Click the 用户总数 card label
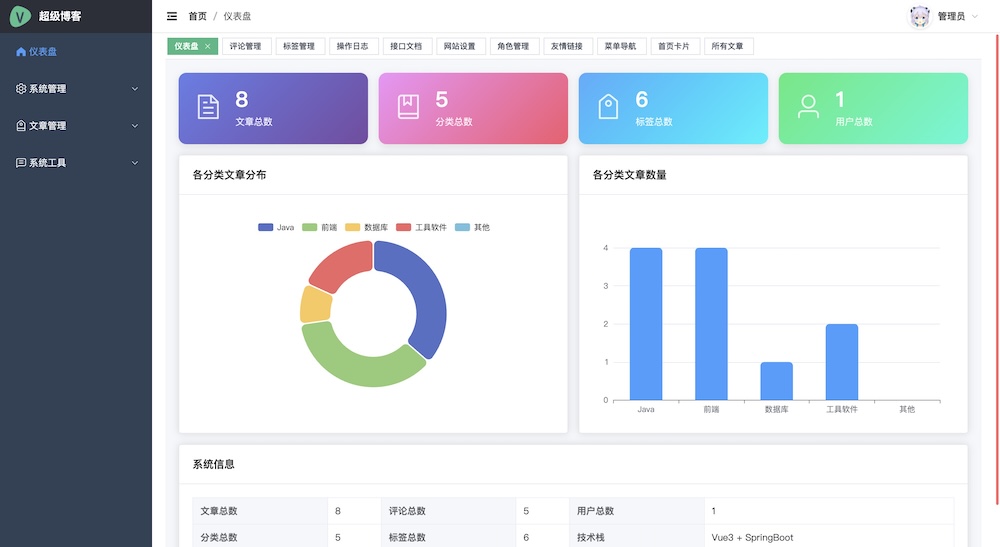The image size is (1000, 547). point(854,121)
